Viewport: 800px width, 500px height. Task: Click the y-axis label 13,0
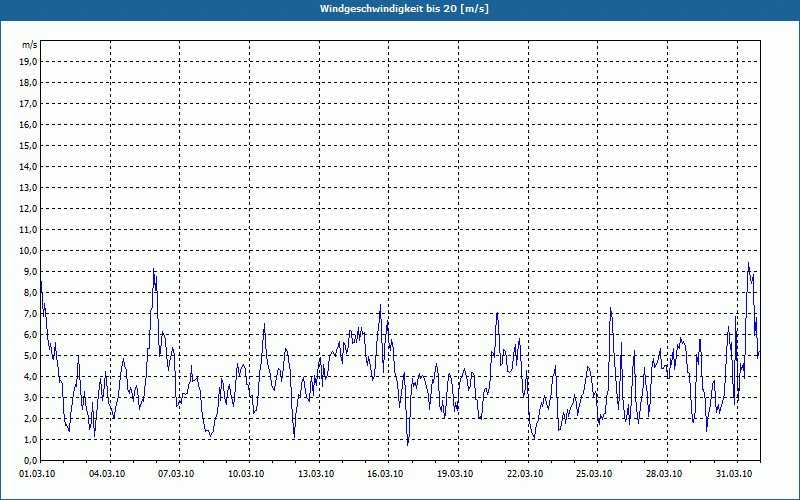28,187
